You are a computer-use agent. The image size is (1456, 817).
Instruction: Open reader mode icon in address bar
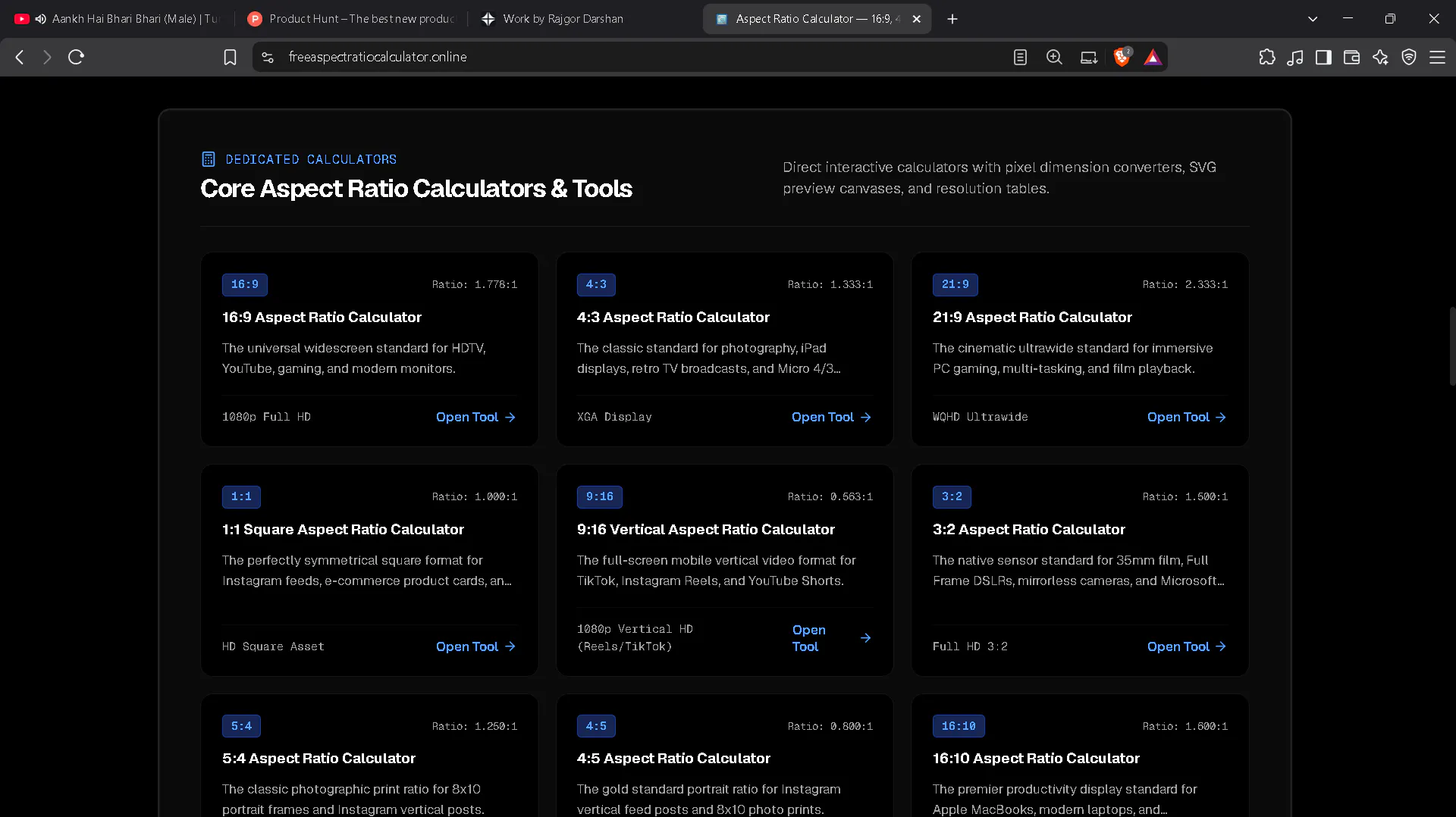(1020, 57)
